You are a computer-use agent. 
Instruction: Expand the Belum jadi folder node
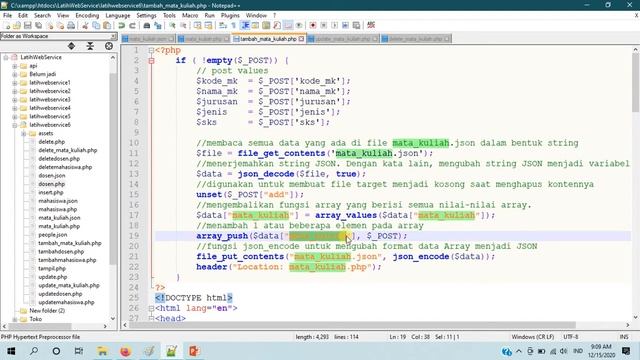[15, 74]
